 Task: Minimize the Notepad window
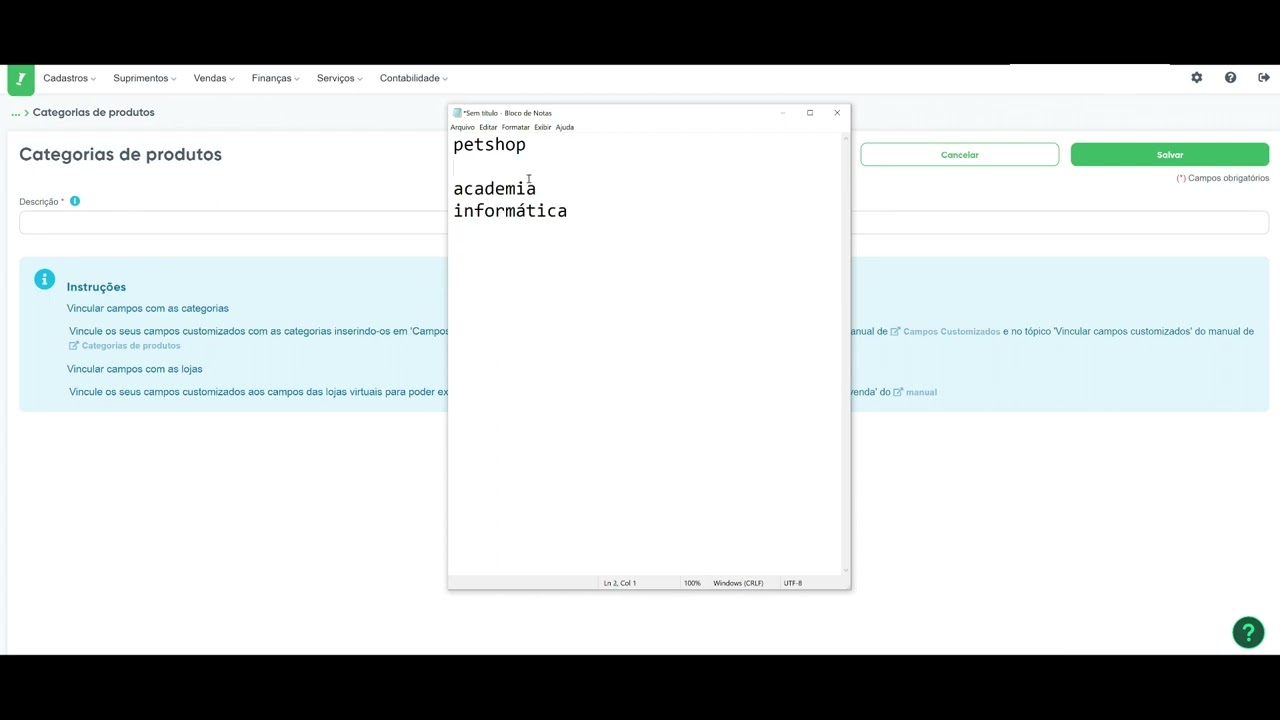point(783,113)
